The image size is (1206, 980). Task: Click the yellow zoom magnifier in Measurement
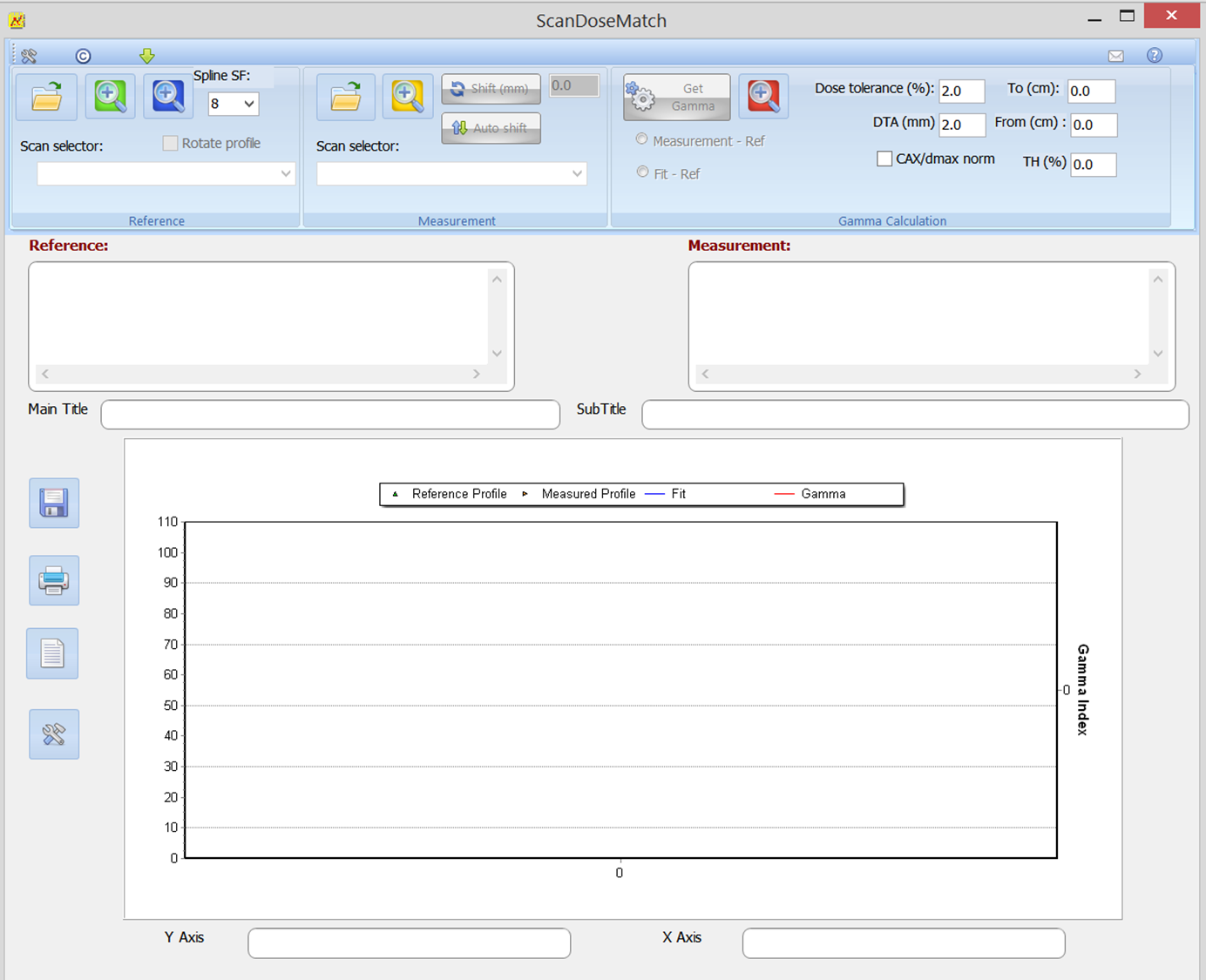pos(407,97)
